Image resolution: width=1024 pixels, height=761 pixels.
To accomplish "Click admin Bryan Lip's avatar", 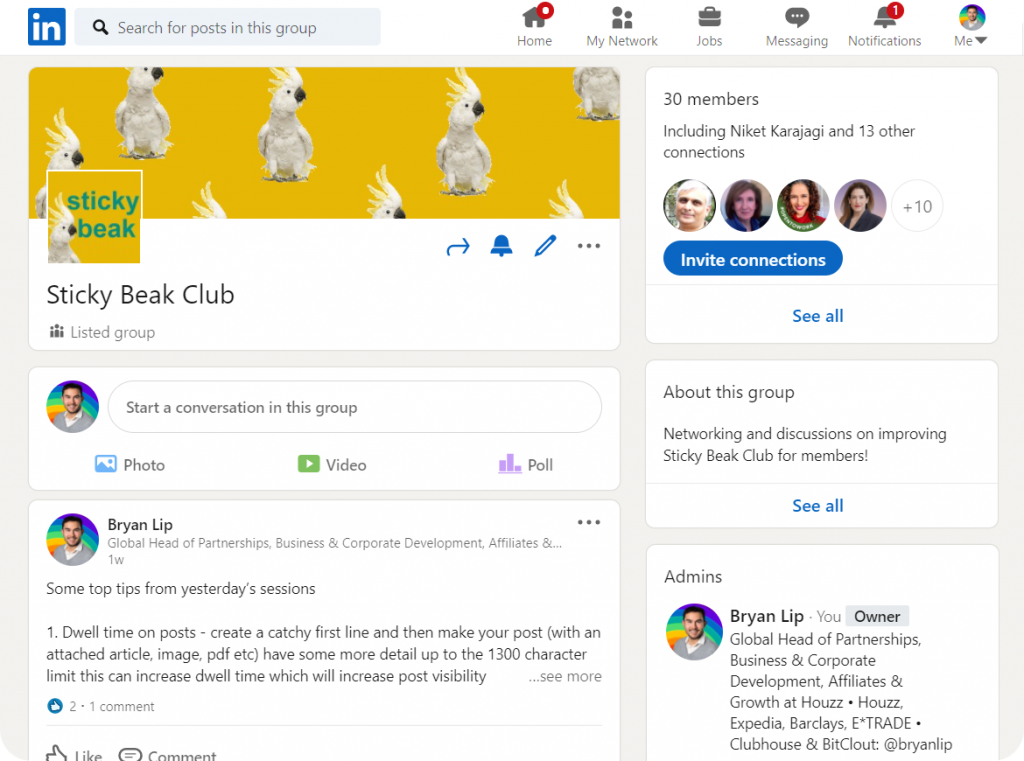I will tap(694, 632).
